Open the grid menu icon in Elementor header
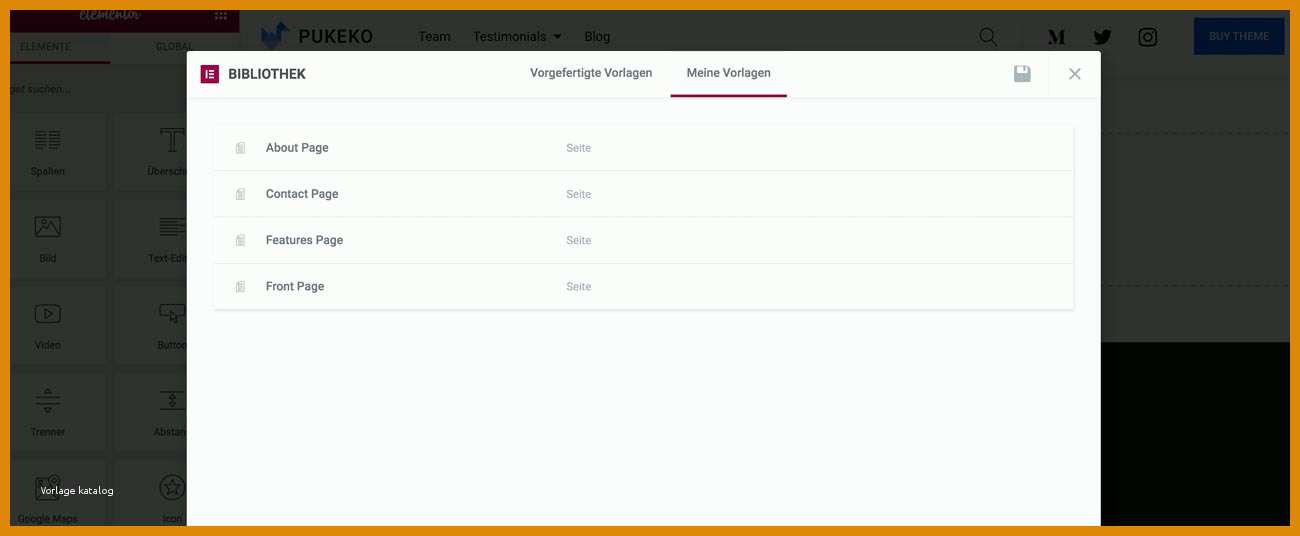 pyautogui.click(x=221, y=16)
